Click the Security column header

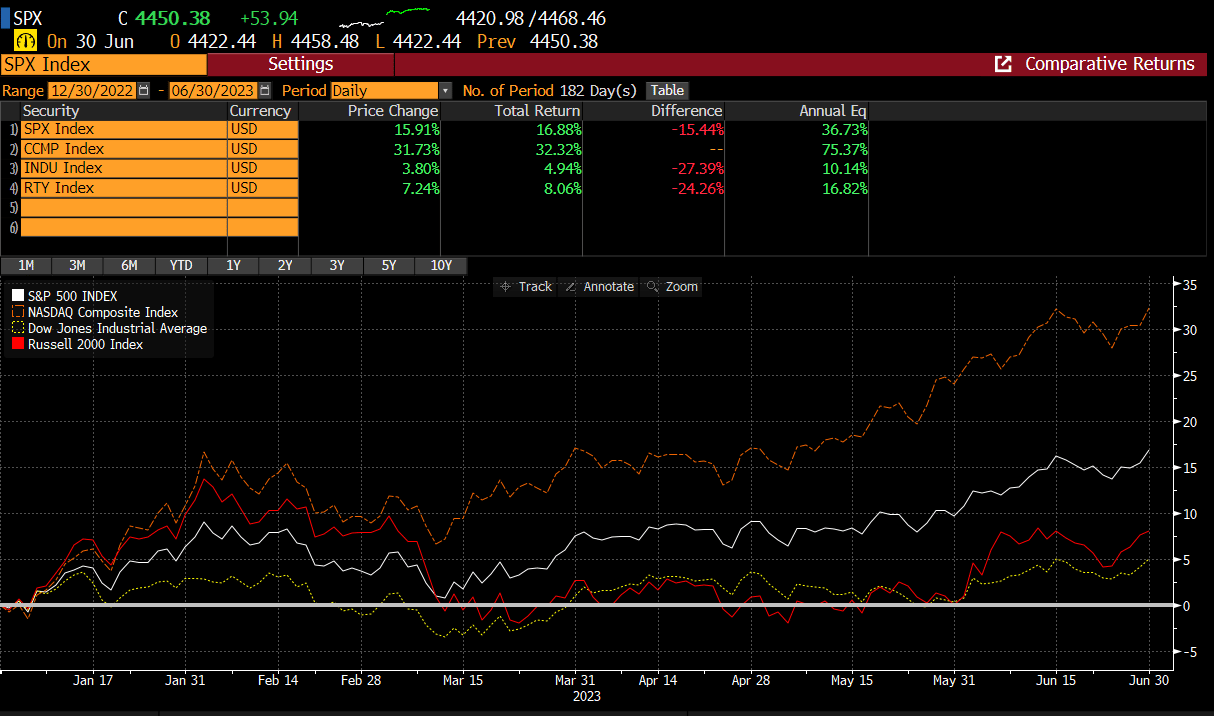coord(124,110)
